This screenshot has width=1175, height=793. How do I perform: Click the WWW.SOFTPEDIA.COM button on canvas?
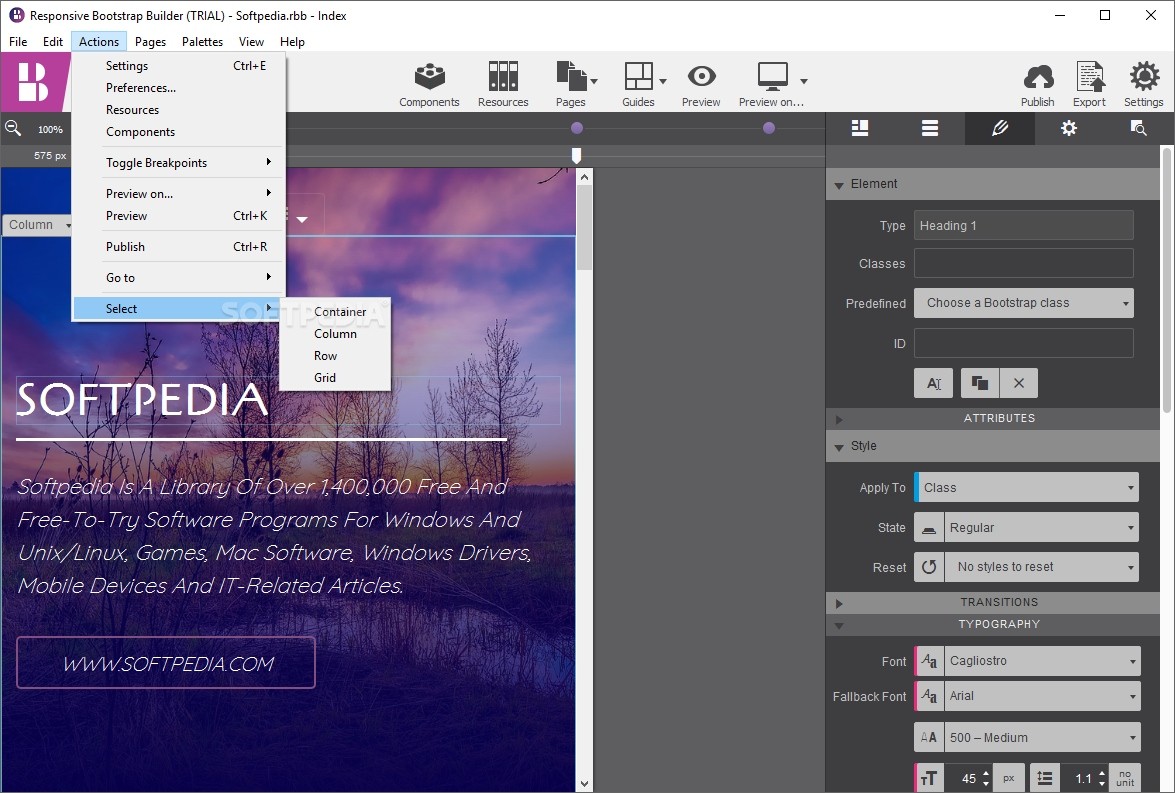pyautogui.click(x=166, y=663)
